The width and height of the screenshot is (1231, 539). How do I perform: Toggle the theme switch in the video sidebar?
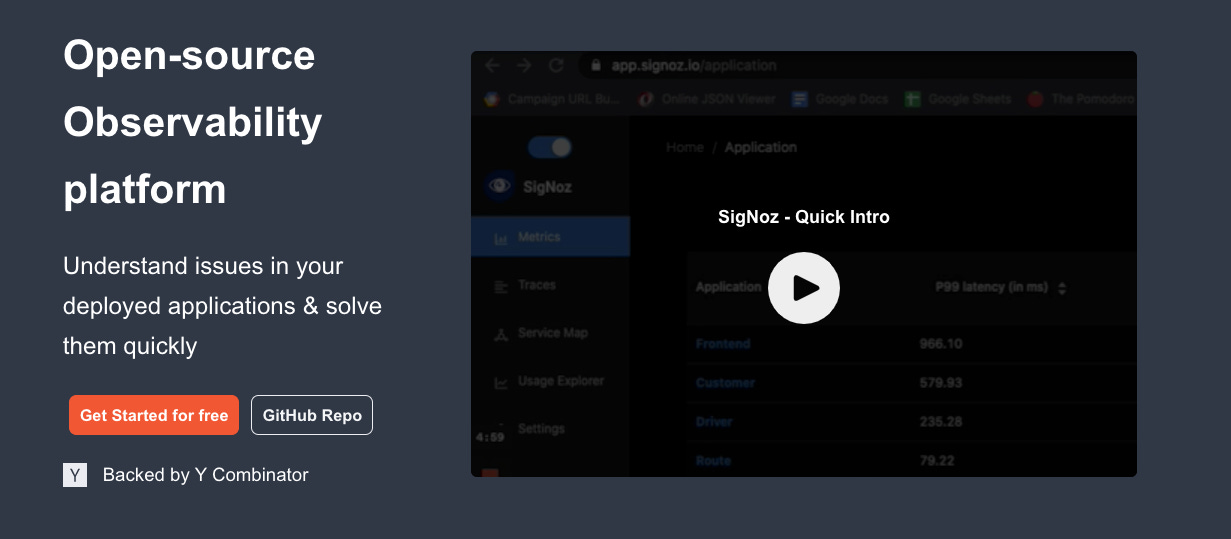pyautogui.click(x=549, y=147)
